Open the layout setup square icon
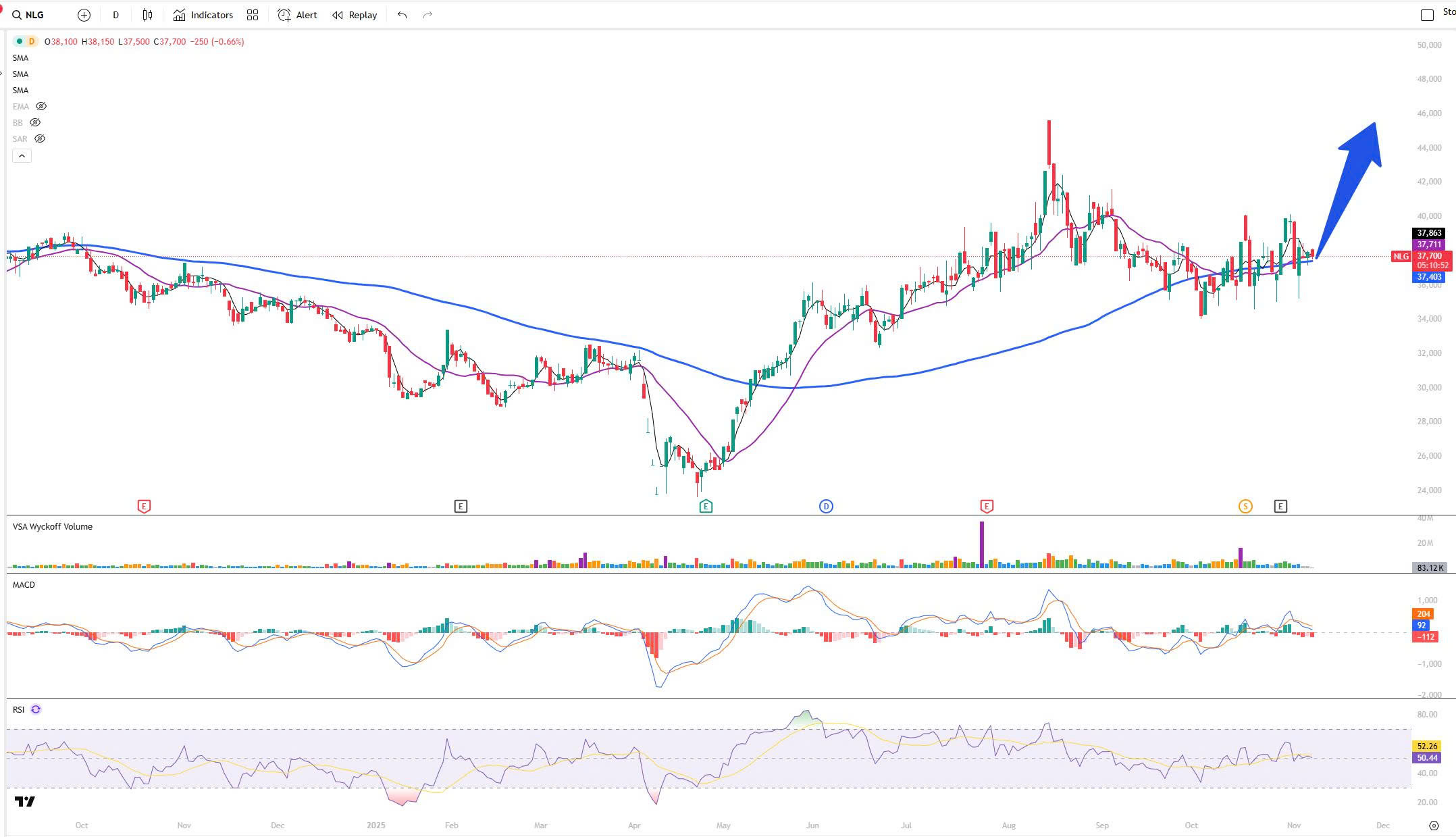 [1427, 15]
